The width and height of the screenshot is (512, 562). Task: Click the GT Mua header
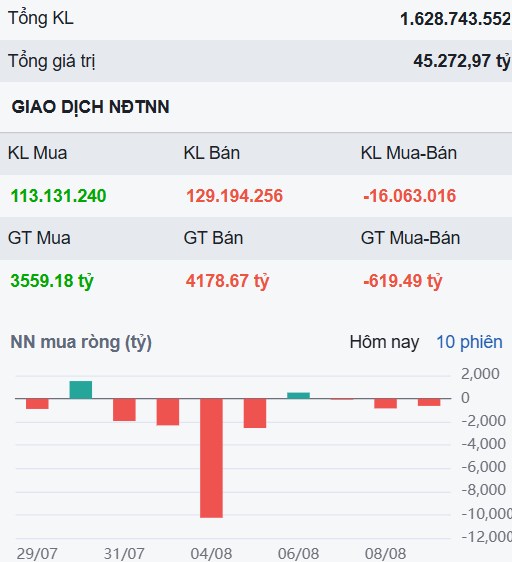pyautogui.click(x=39, y=238)
